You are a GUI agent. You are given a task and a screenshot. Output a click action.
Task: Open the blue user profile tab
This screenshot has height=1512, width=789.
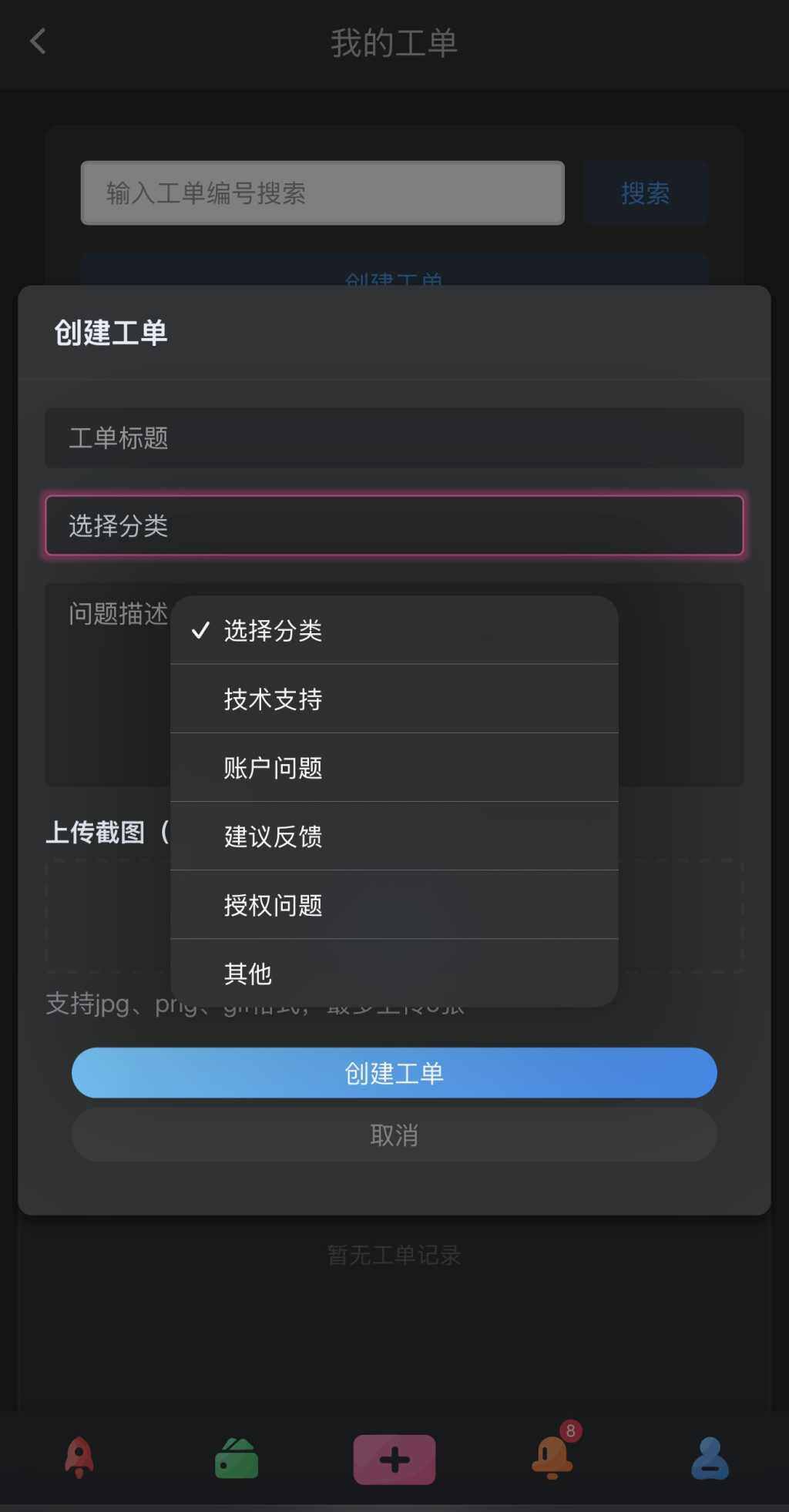[710, 1458]
